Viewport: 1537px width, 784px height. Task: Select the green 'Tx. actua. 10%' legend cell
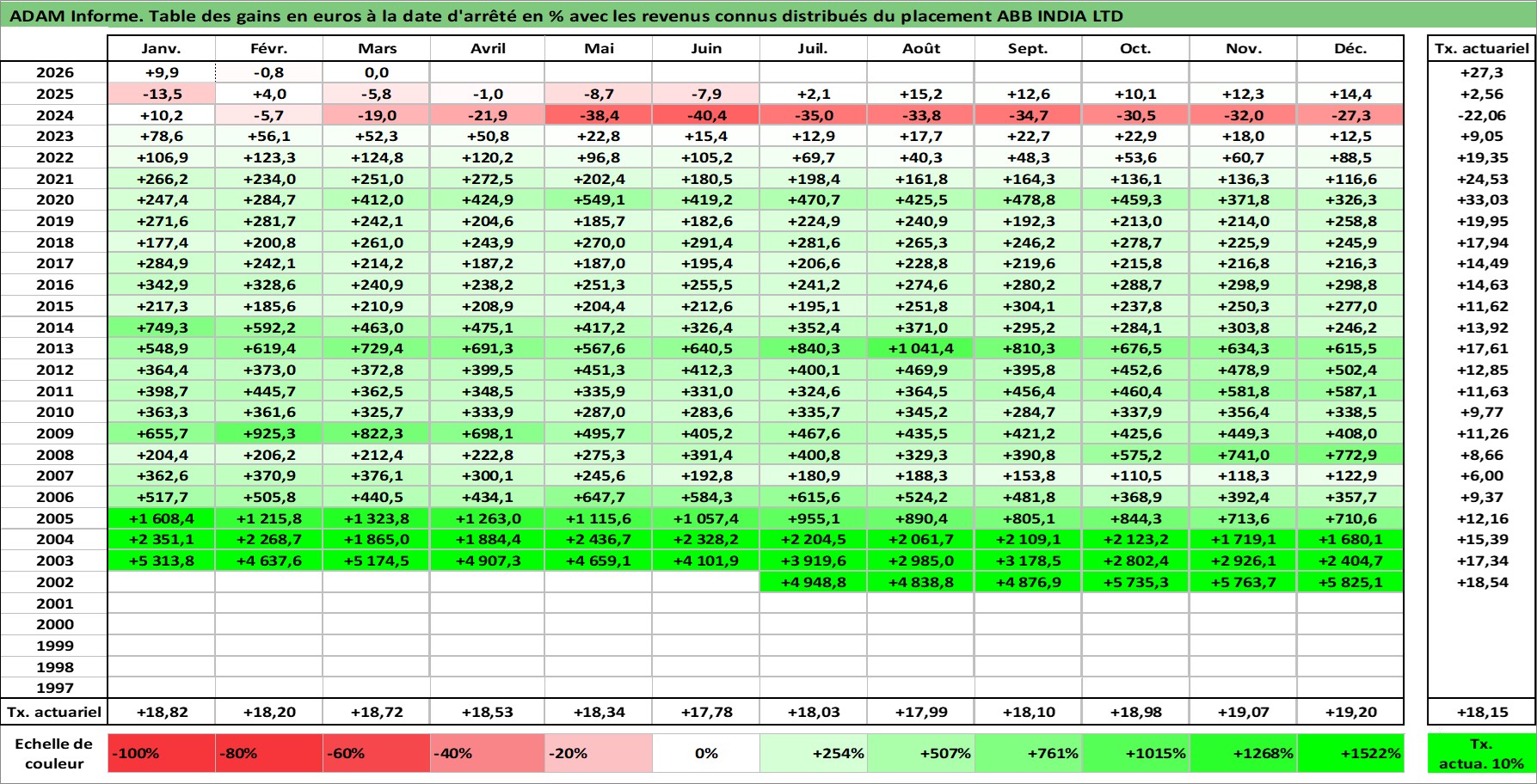click(1481, 753)
